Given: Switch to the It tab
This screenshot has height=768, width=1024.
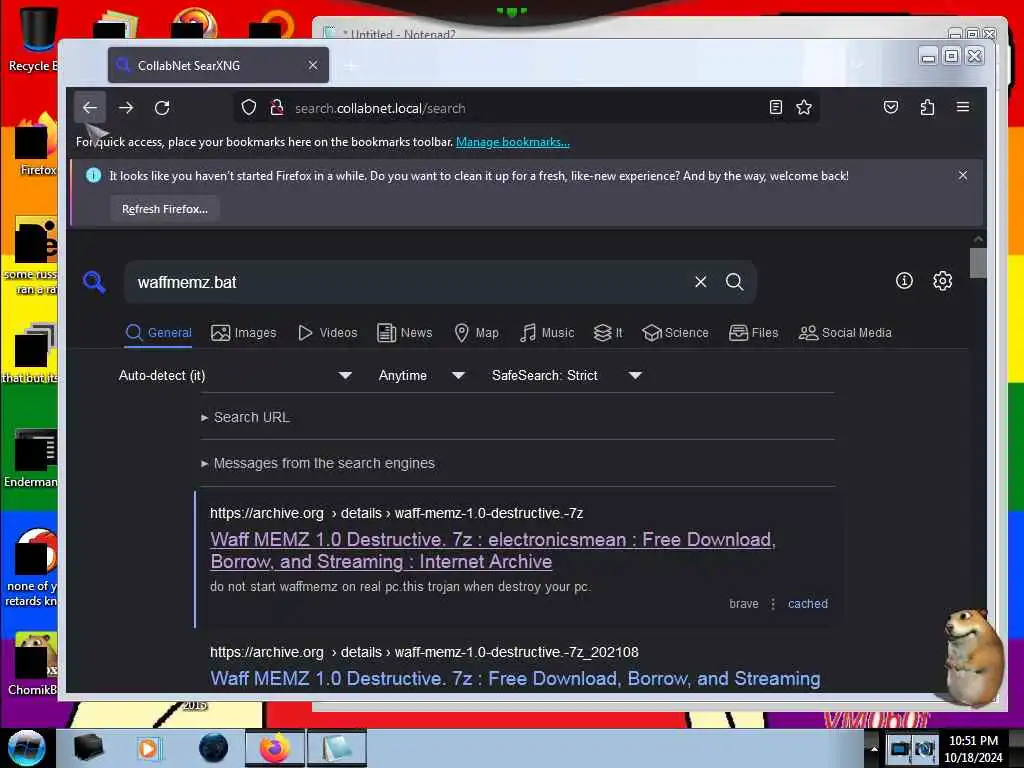Looking at the screenshot, I should coord(608,332).
